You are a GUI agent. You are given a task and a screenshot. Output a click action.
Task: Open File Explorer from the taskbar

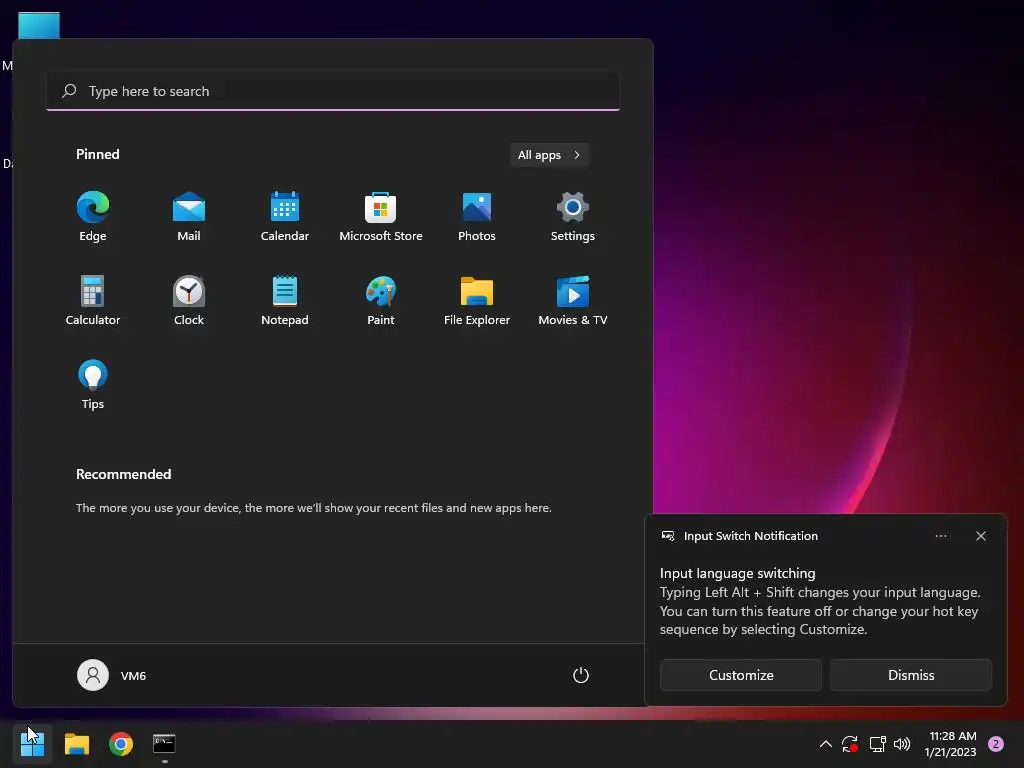[76, 744]
